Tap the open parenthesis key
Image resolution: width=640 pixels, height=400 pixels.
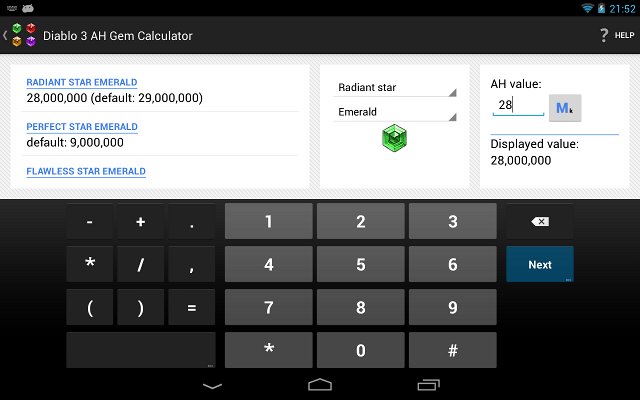coord(90,307)
